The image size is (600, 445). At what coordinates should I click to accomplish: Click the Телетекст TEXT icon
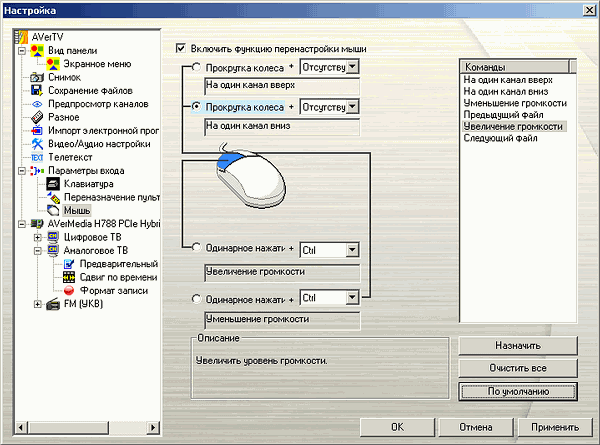(37, 157)
